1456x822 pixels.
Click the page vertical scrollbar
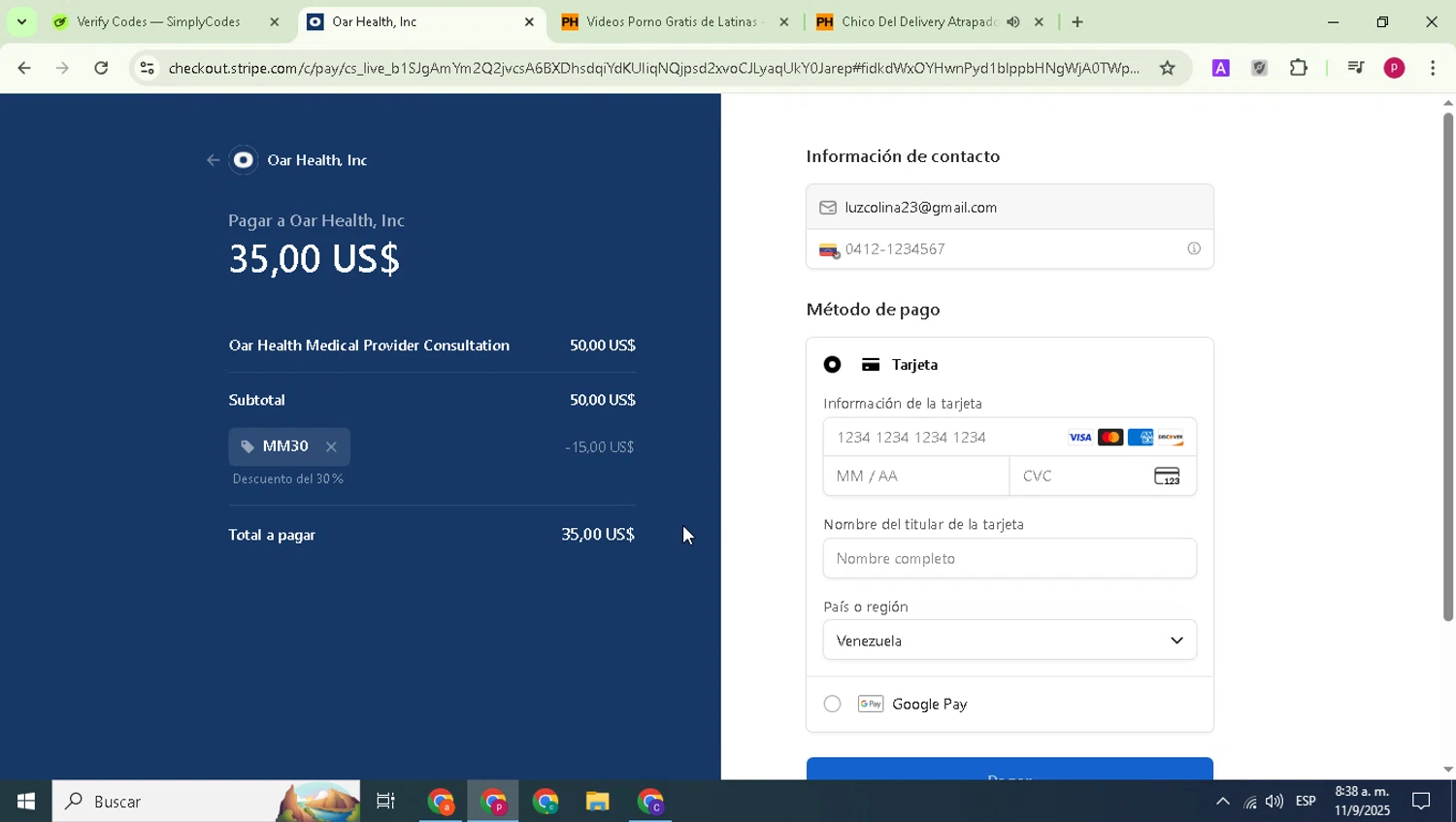tap(1447, 367)
